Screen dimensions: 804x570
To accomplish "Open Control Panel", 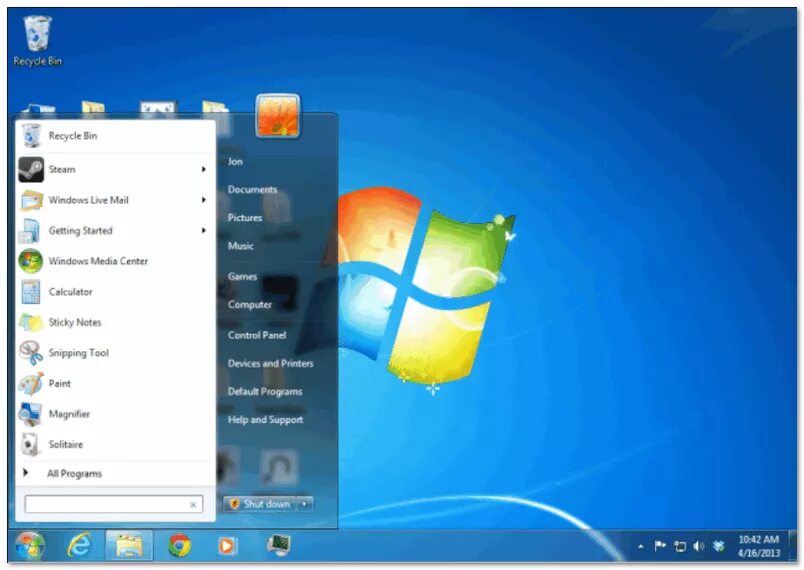I will (x=257, y=335).
